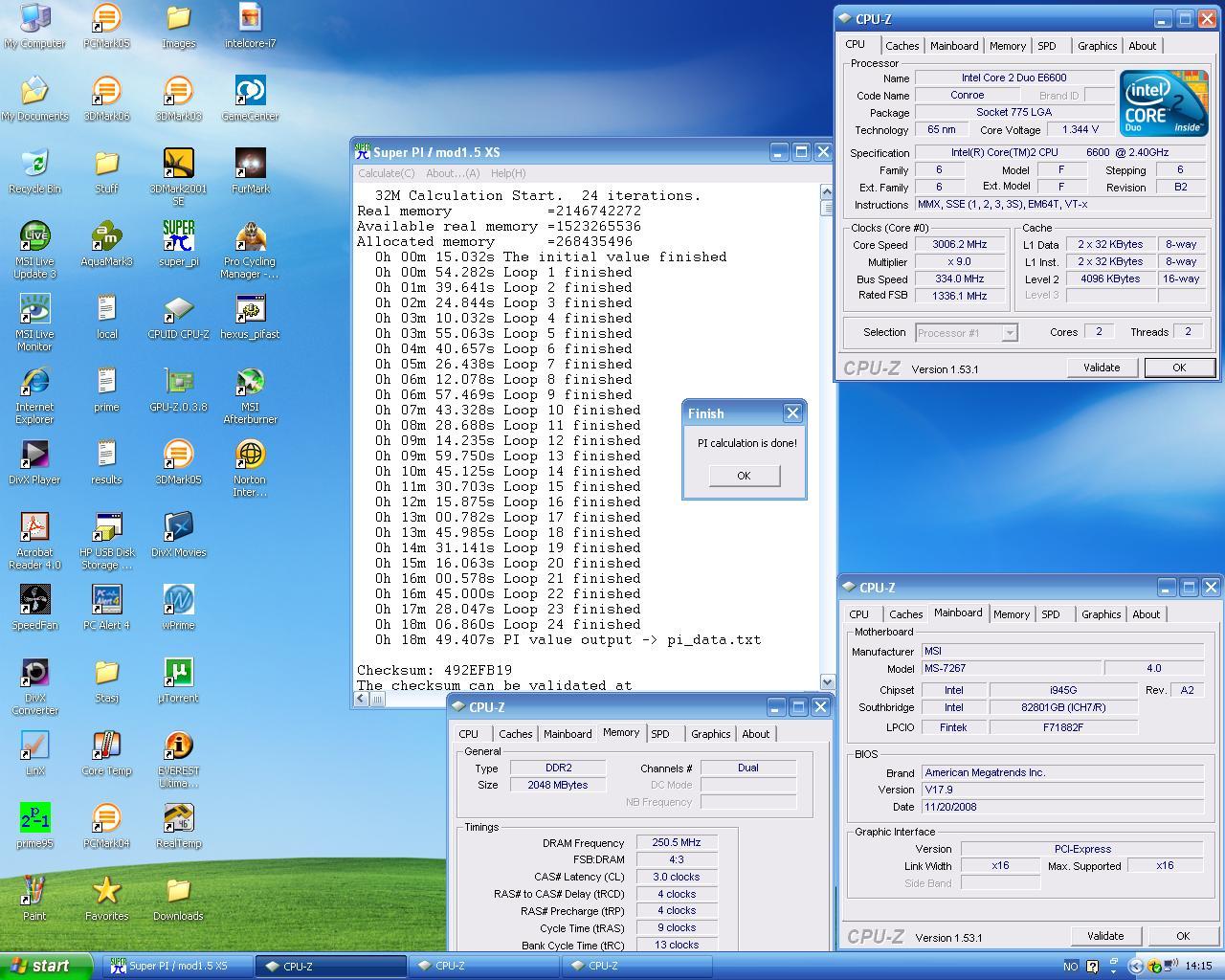This screenshot has width=1225, height=980.
Task: Launch AquaMark3 desktop shortcut
Action: [106, 244]
